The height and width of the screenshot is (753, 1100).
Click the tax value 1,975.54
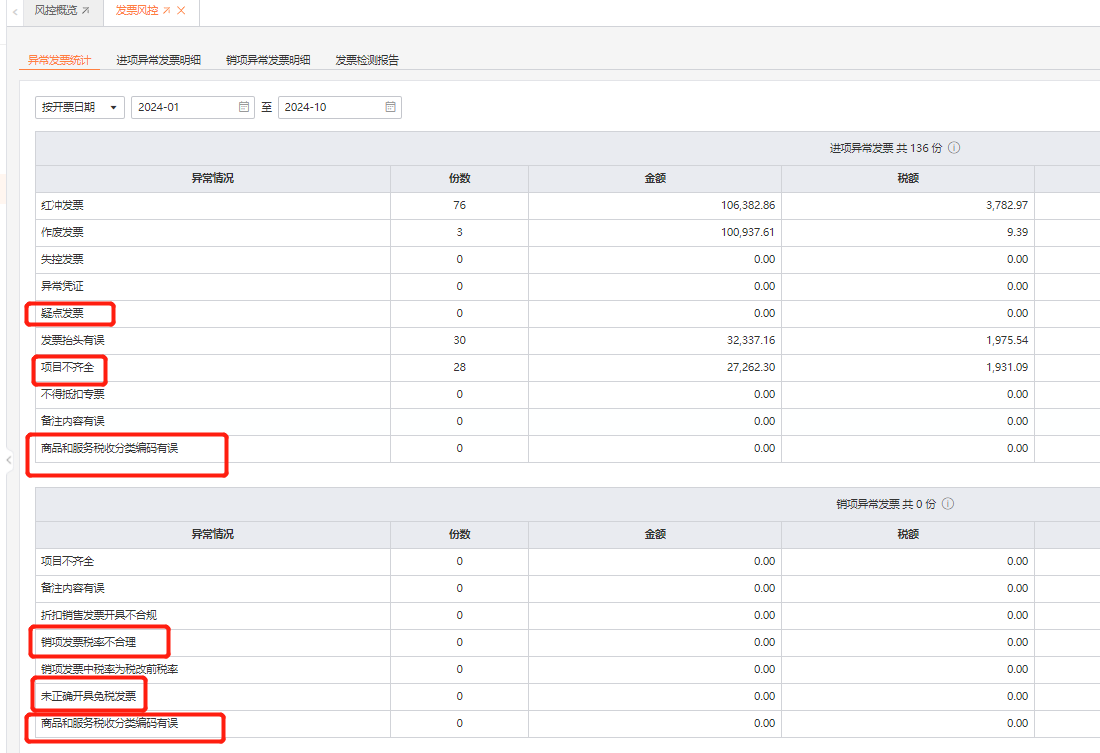click(1007, 340)
